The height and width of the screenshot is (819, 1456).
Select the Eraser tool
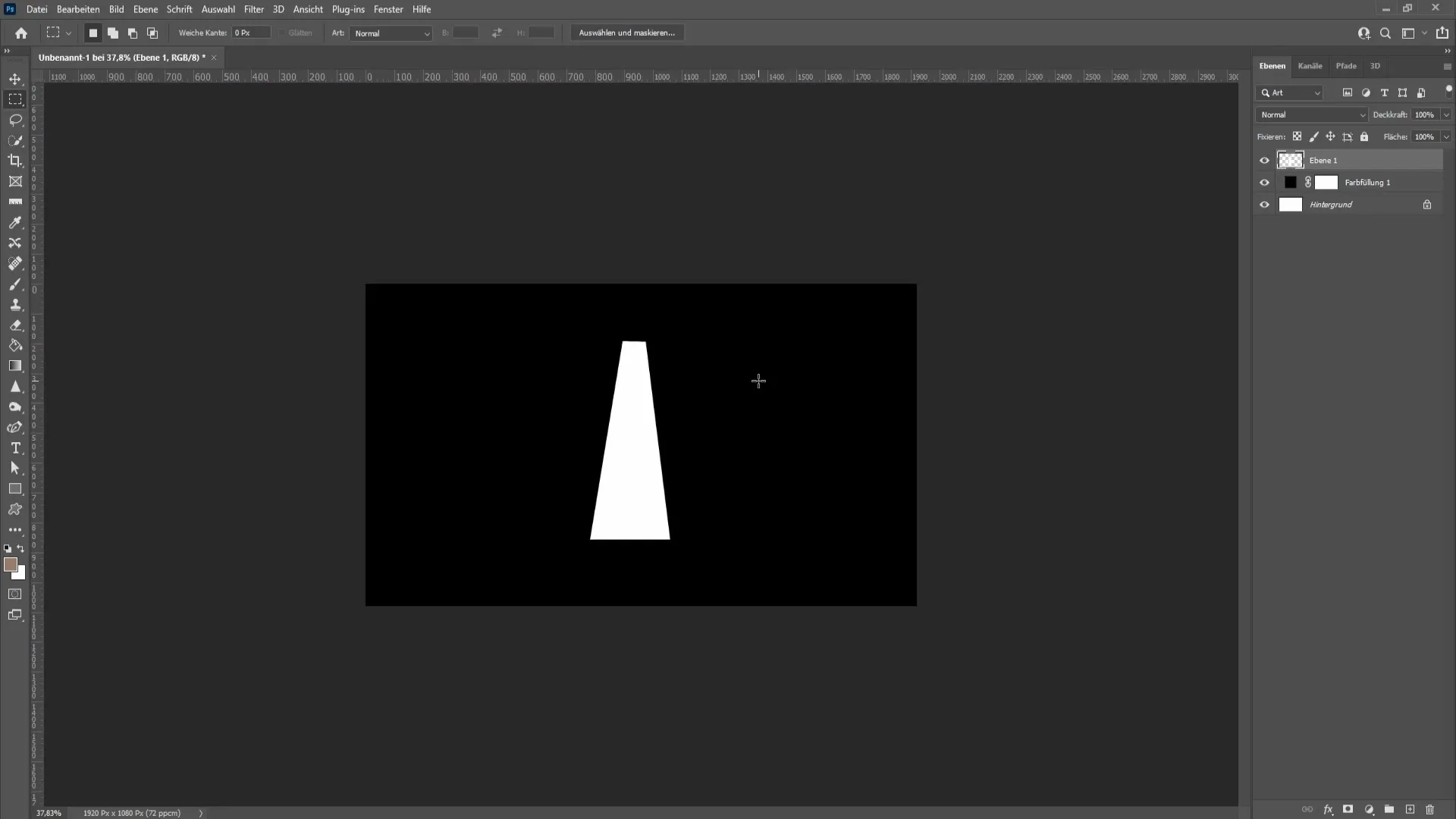click(x=15, y=325)
